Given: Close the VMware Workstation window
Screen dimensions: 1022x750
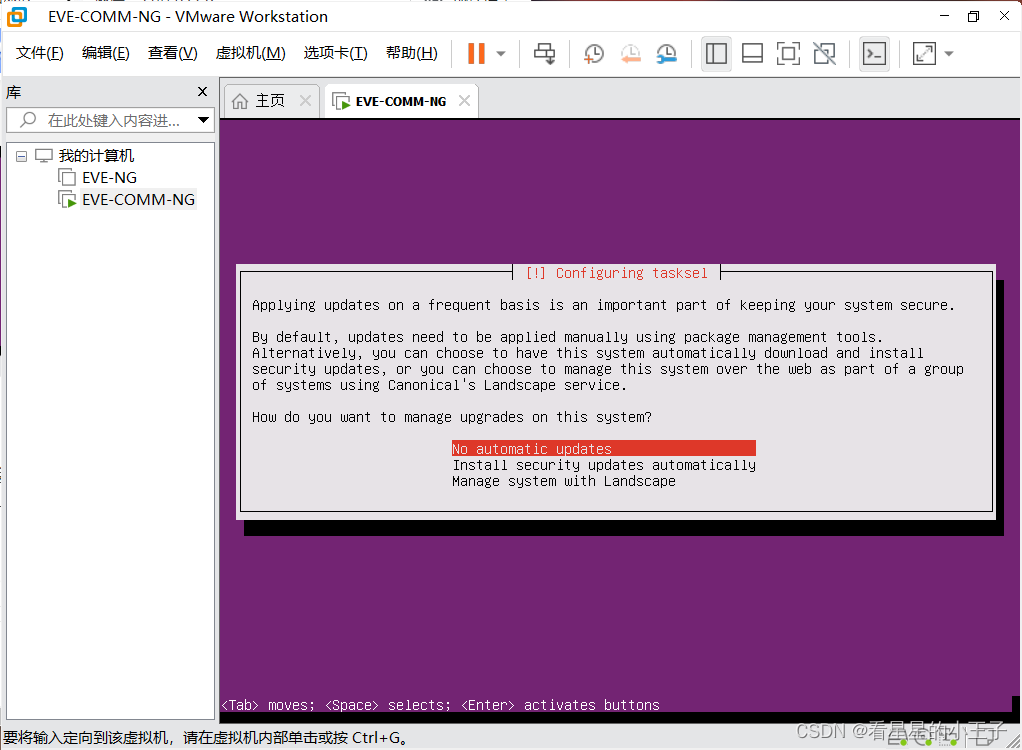Looking at the screenshot, I should coord(1004,16).
